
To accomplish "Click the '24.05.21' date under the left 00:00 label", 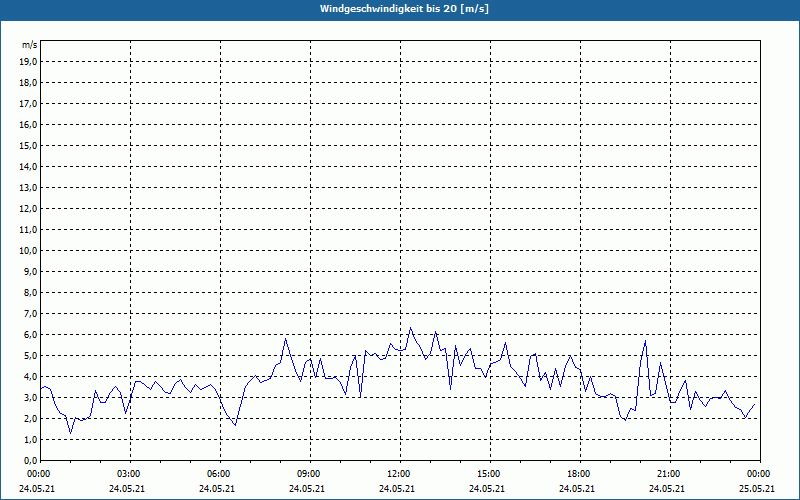I will (x=37, y=489).
